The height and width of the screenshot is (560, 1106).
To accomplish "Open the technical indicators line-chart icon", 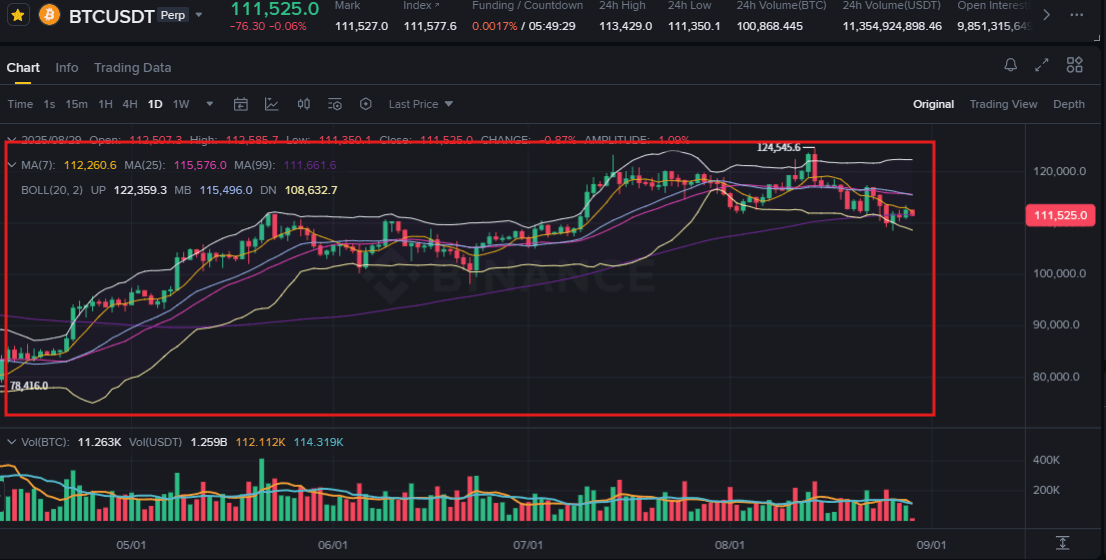I will (x=272, y=104).
